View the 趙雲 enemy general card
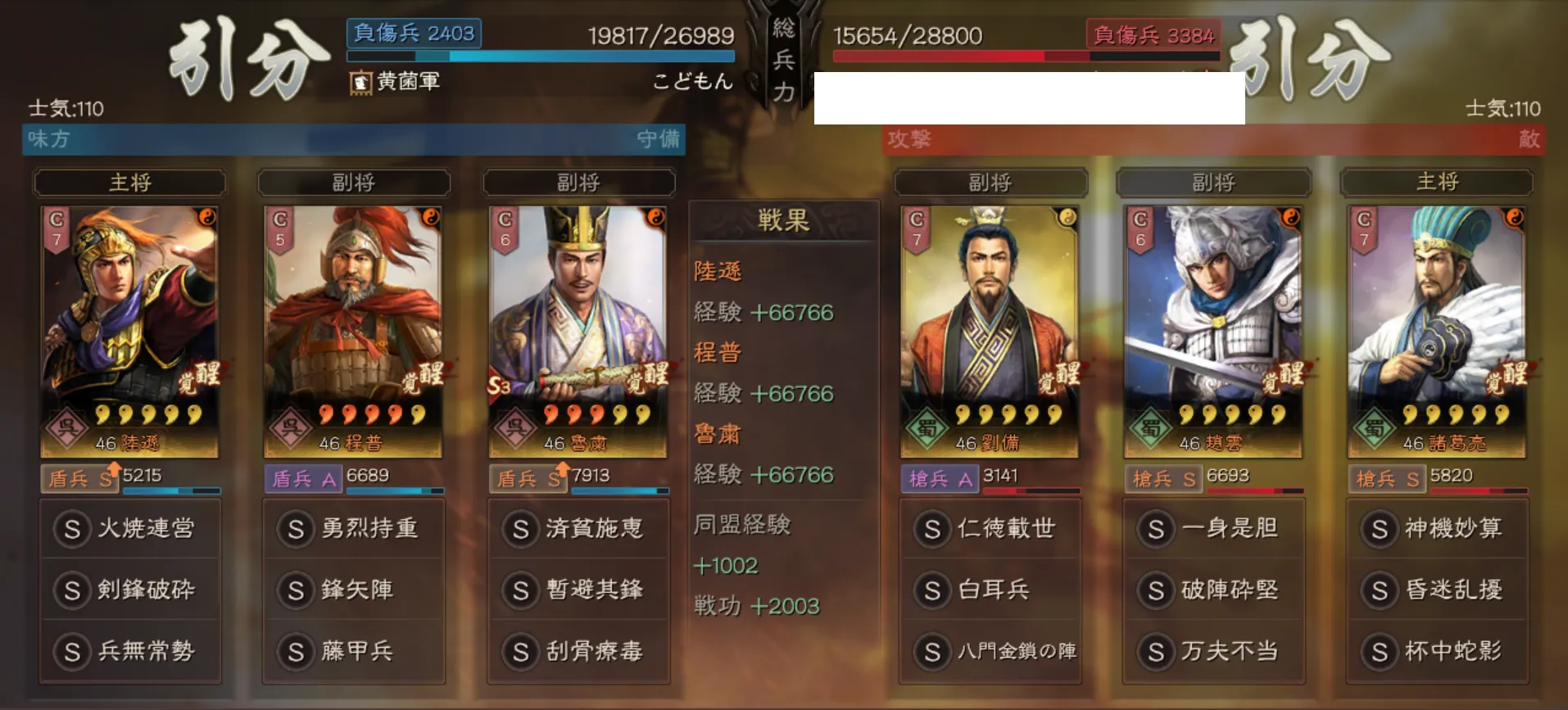Image resolution: width=1568 pixels, height=710 pixels. [1212, 332]
